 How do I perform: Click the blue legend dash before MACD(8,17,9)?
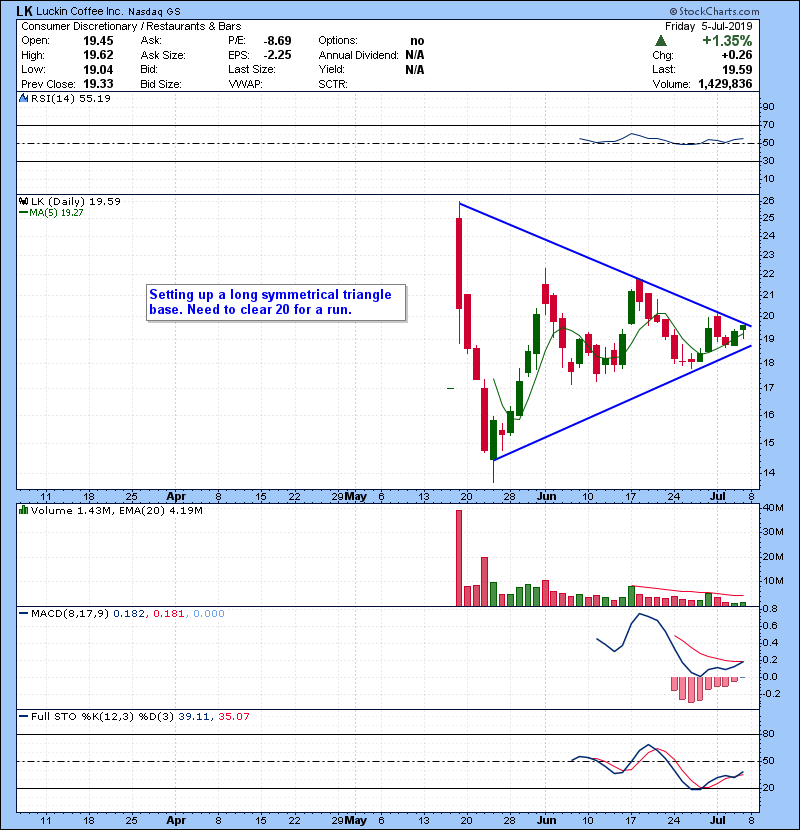tap(23, 614)
